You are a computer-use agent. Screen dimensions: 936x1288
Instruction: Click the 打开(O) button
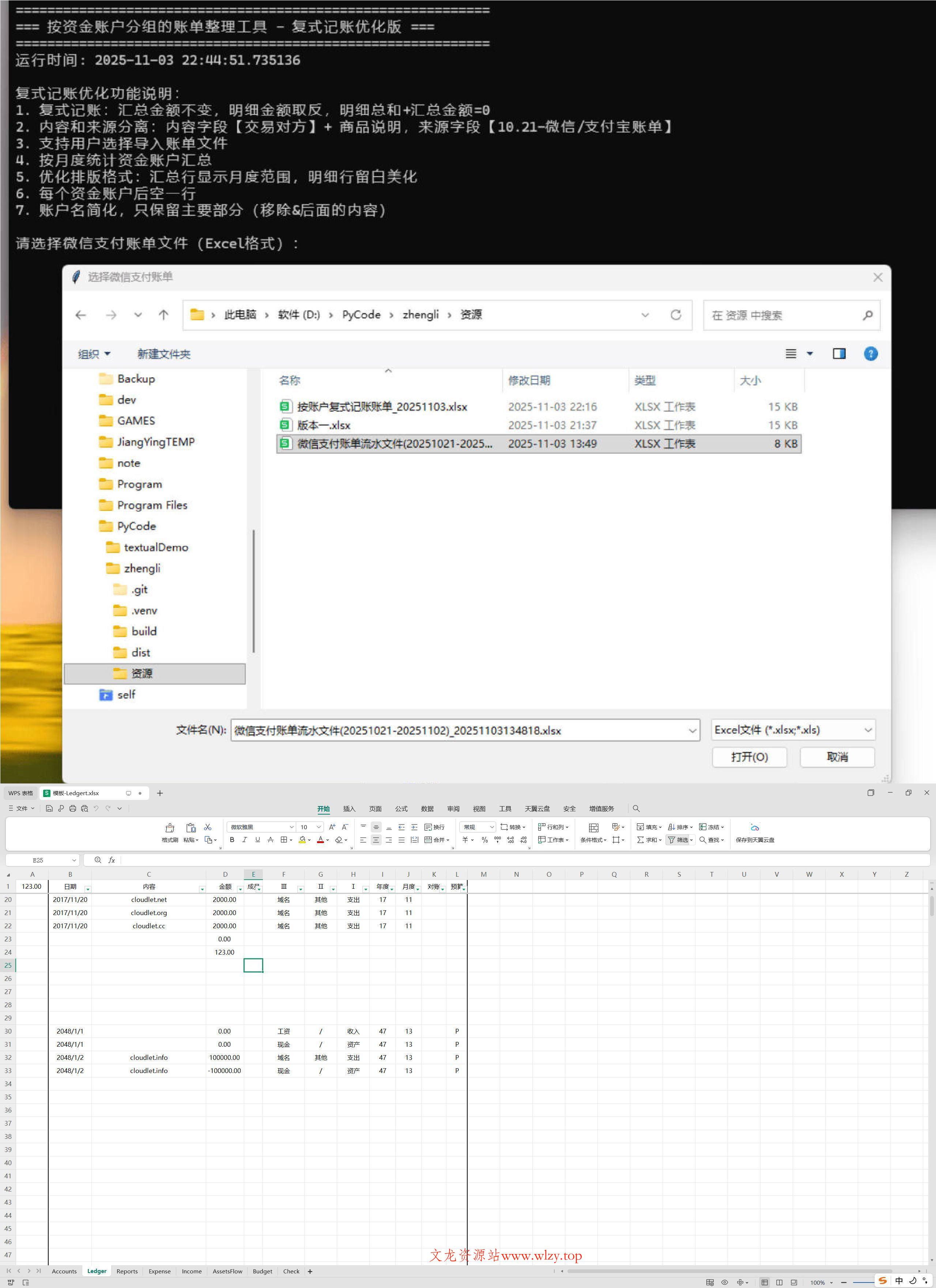point(749,757)
